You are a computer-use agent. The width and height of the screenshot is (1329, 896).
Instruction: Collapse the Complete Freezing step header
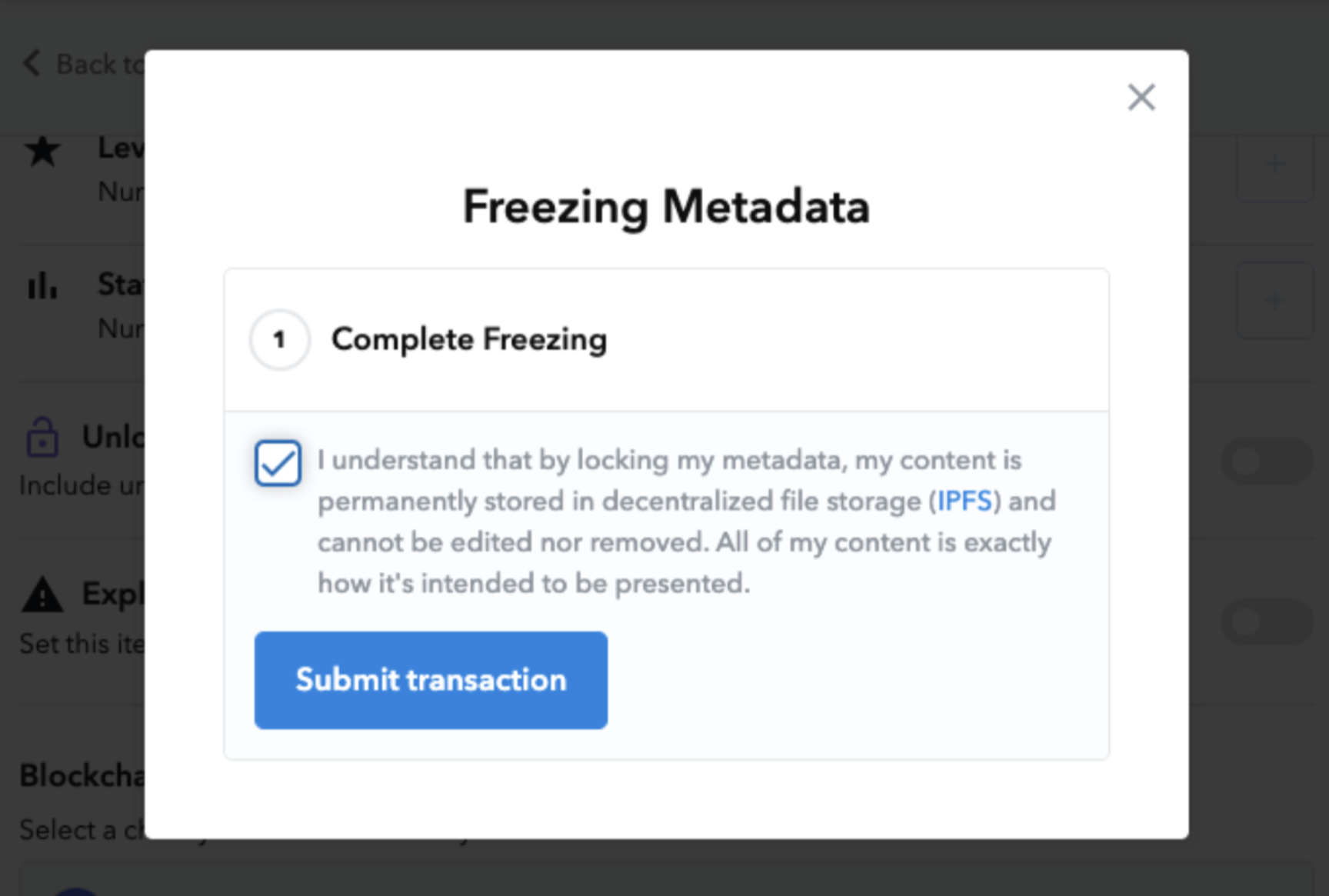469,339
